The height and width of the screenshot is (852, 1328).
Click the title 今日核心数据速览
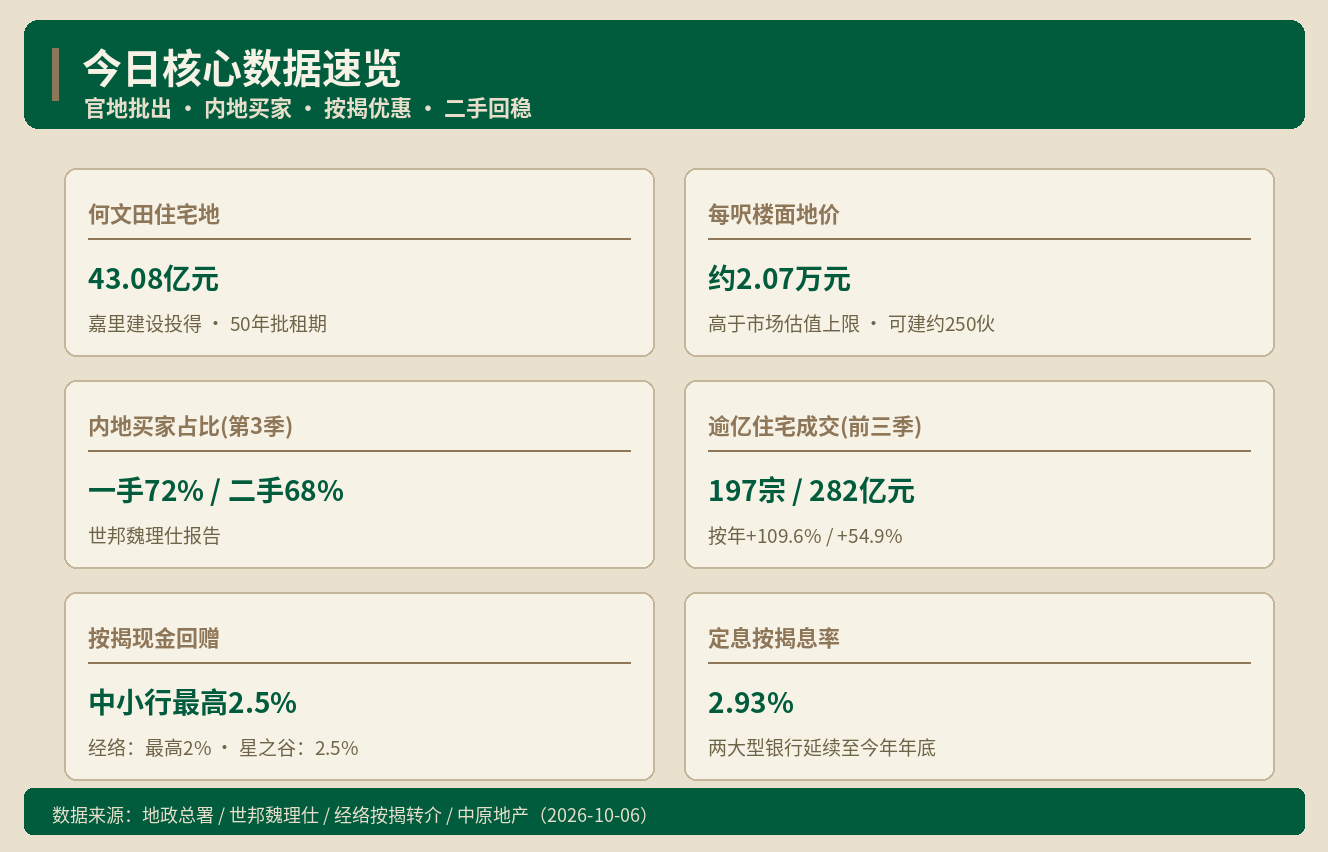pos(242,69)
